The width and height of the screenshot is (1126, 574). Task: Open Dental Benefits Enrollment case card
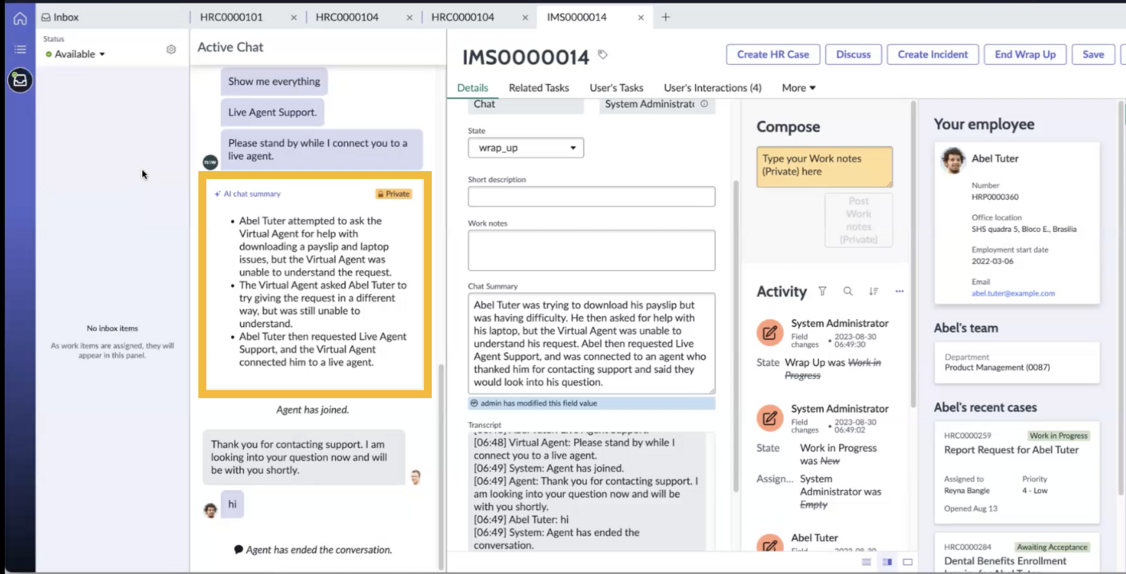click(x=1017, y=553)
